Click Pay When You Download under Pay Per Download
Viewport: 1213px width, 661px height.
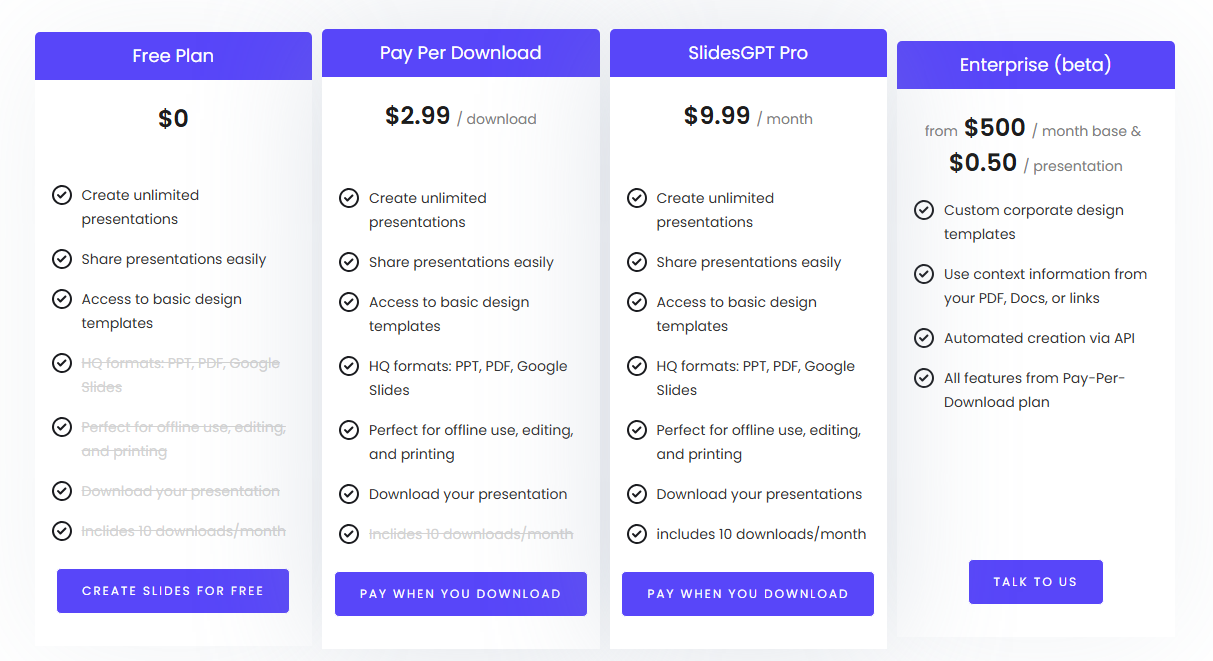tap(461, 594)
